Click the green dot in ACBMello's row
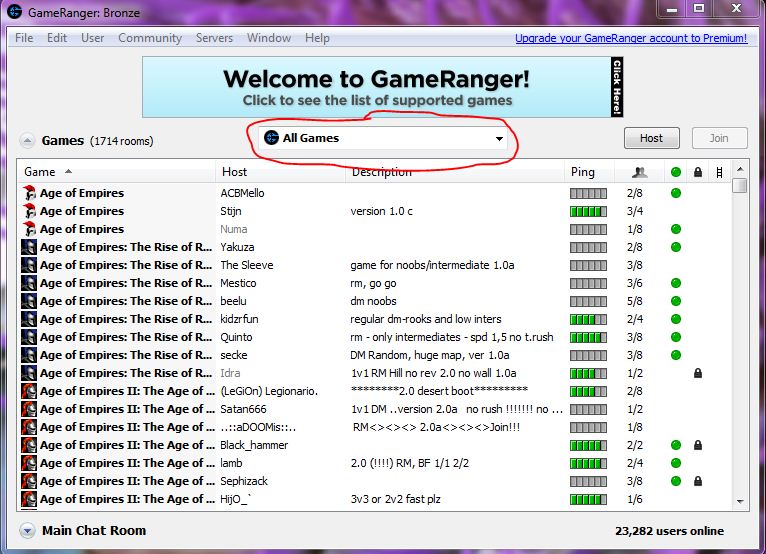The image size is (766, 554). click(x=676, y=193)
